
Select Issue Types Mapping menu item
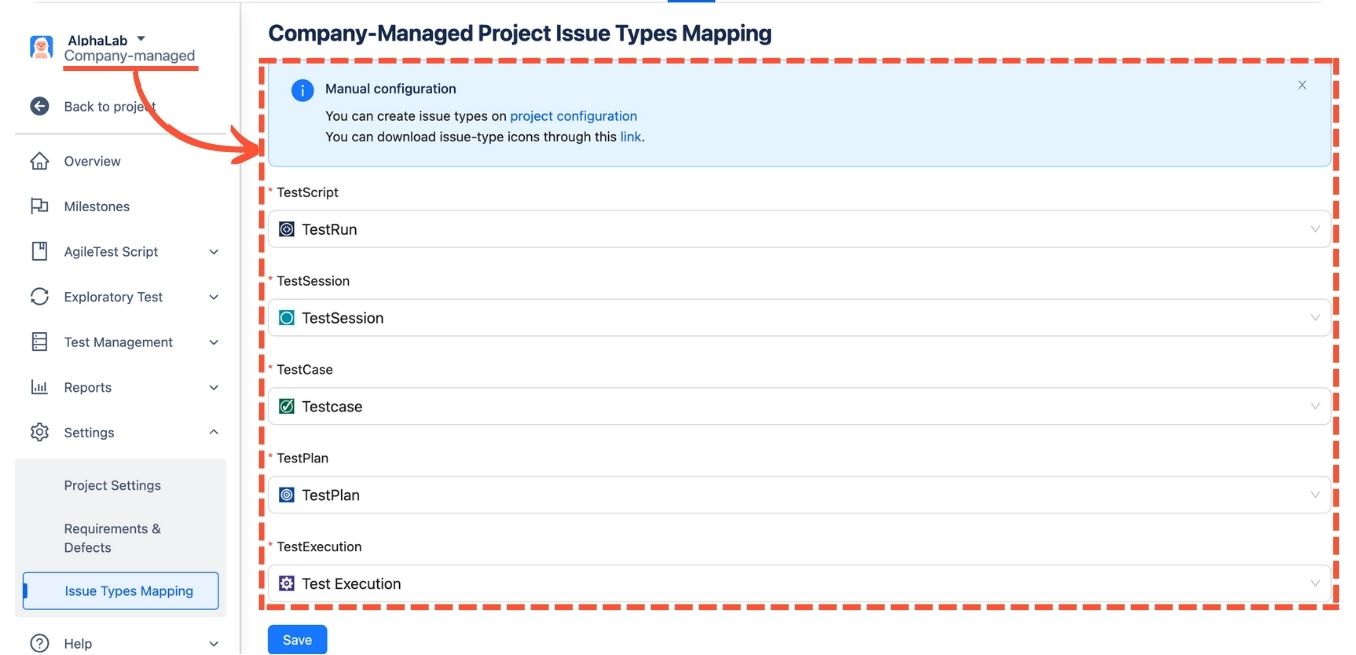(x=128, y=591)
